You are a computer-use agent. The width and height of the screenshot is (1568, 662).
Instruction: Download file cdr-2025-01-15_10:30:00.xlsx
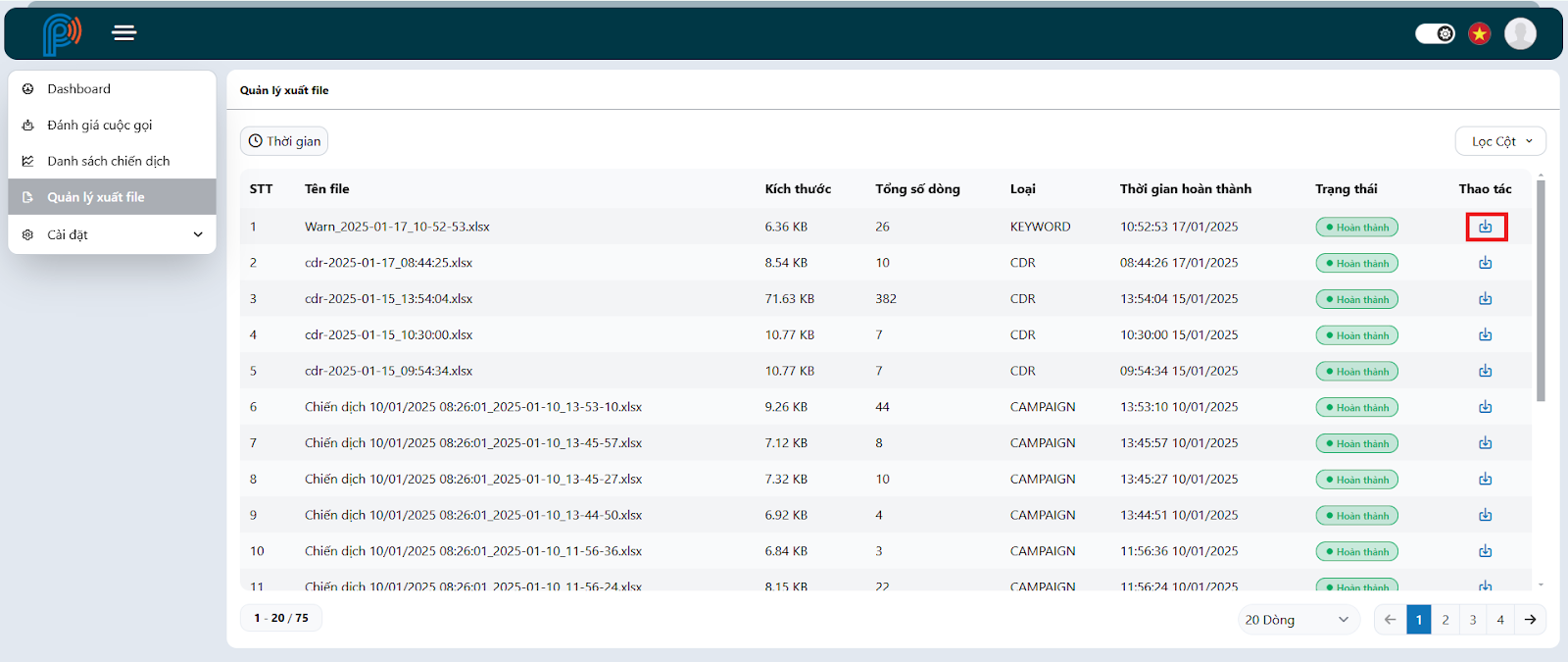[x=1486, y=334]
